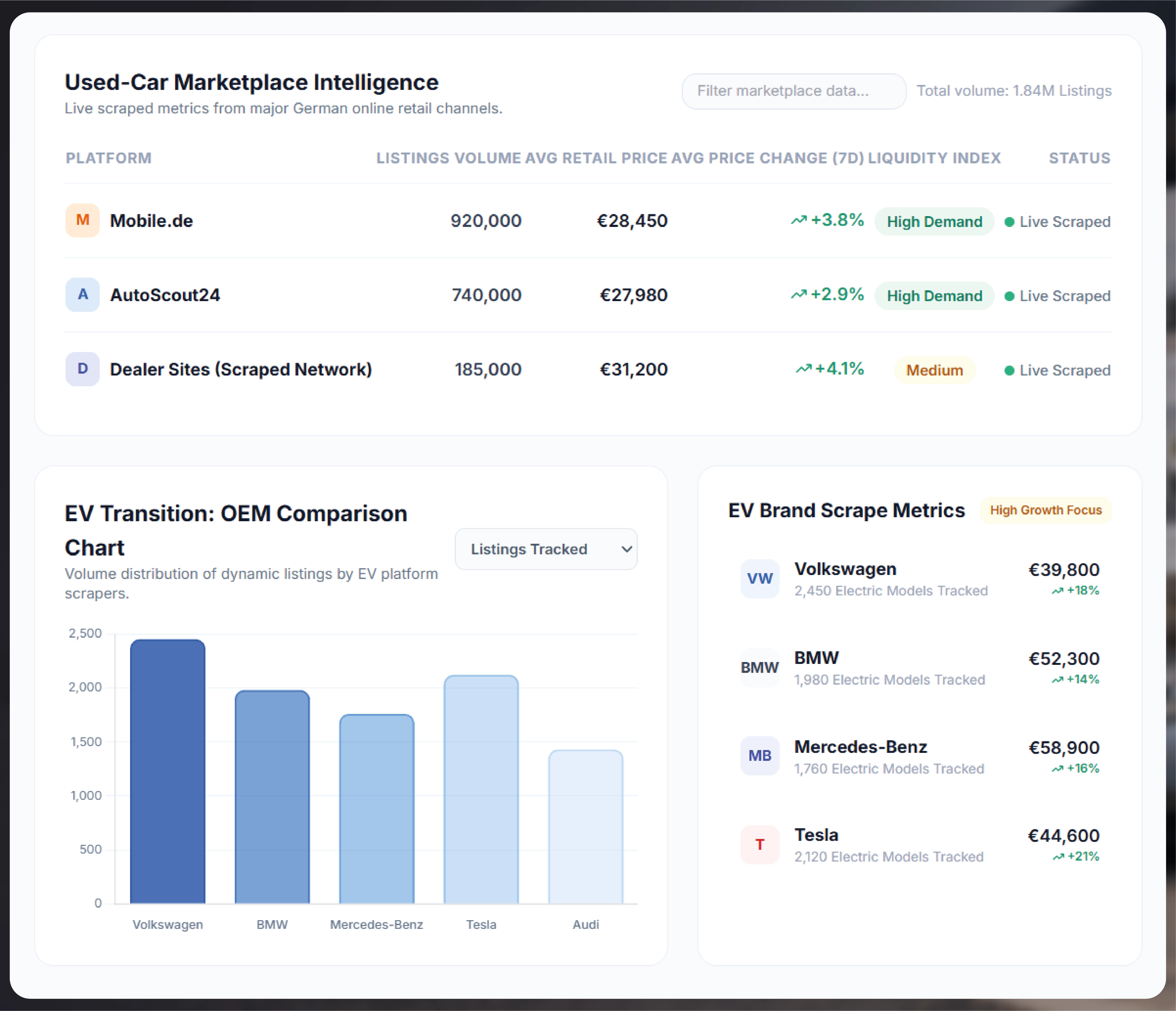Click the Dealer Sites D icon
1176x1011 pixels.
[82, 369]
